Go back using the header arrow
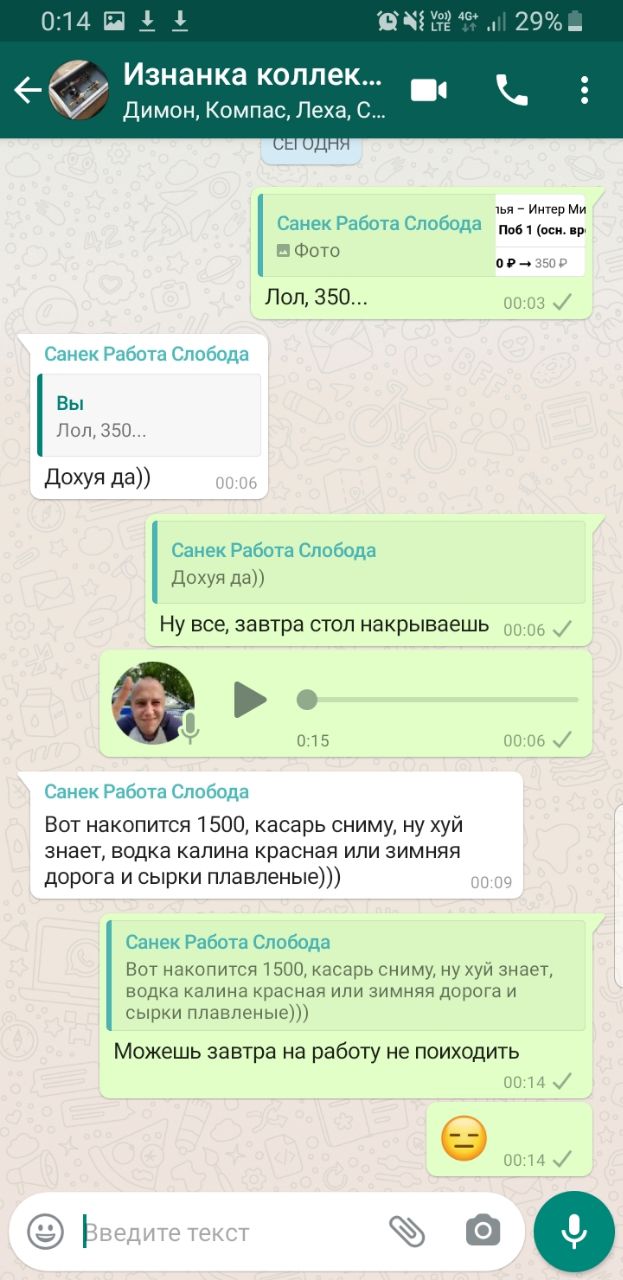Viewport: 623px width, 1280px height. point(27,91)
